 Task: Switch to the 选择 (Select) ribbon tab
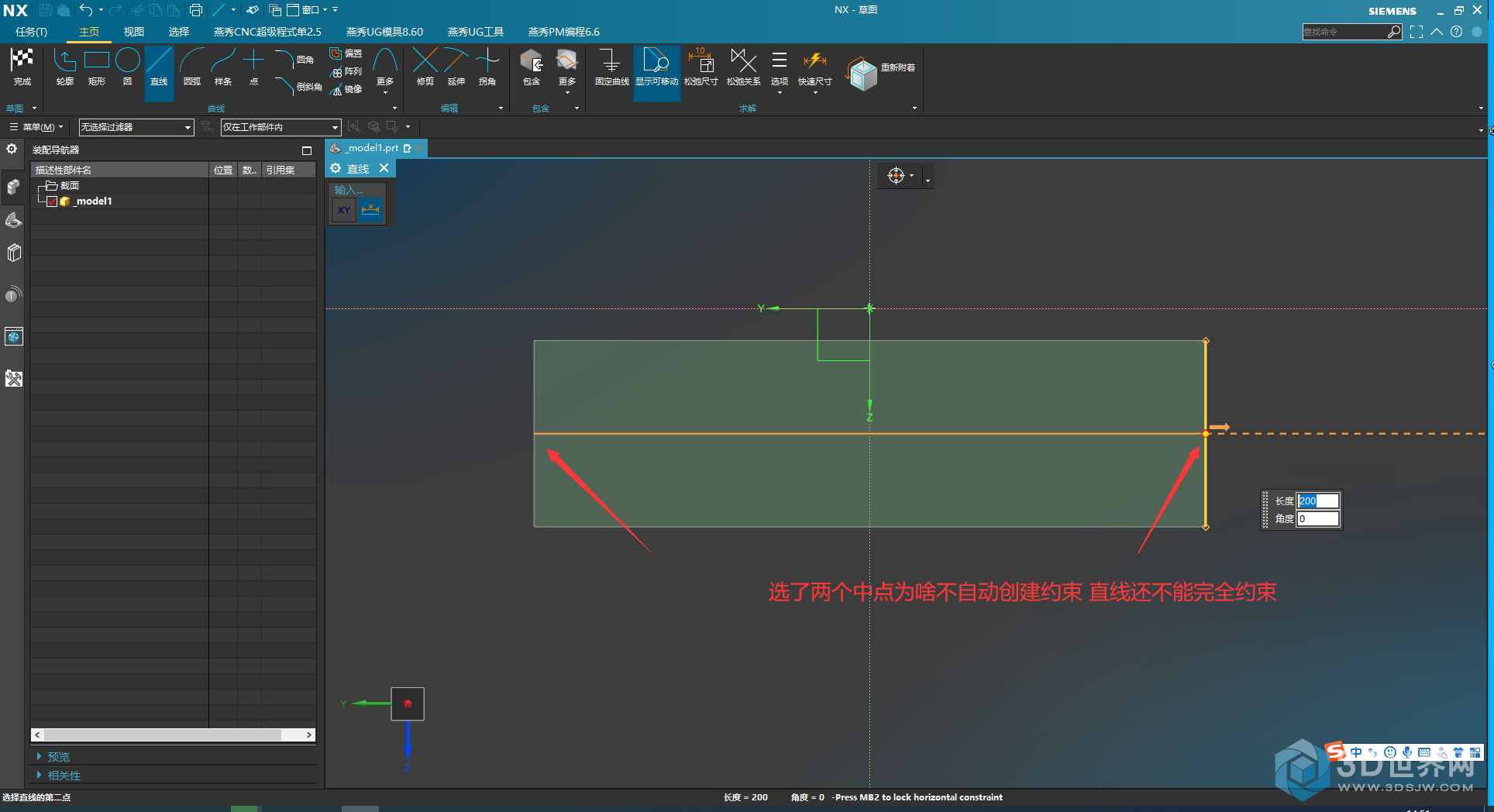coord(179,32)
